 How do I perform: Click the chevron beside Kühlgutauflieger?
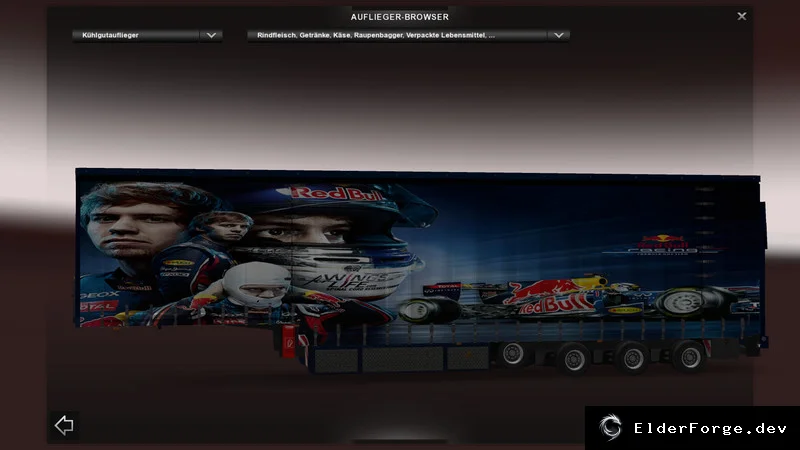(x=211, y=35)
